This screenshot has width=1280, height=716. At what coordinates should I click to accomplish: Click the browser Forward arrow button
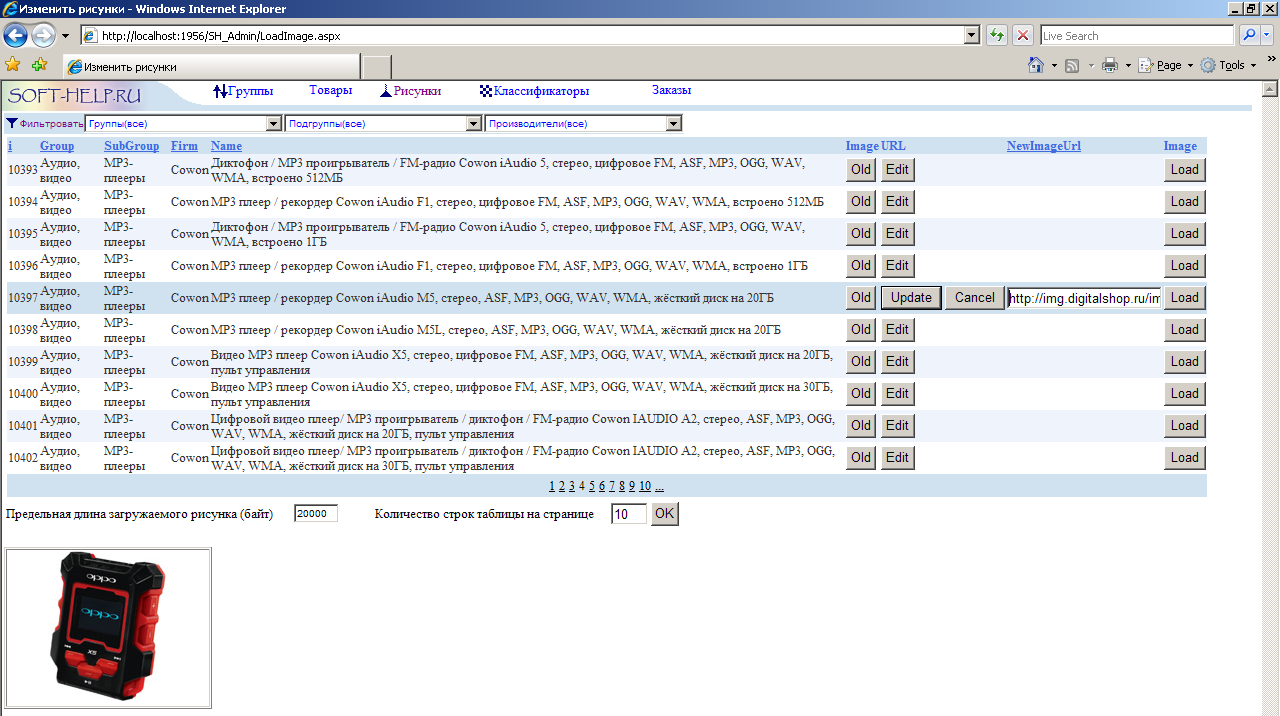tap(43, 36)
